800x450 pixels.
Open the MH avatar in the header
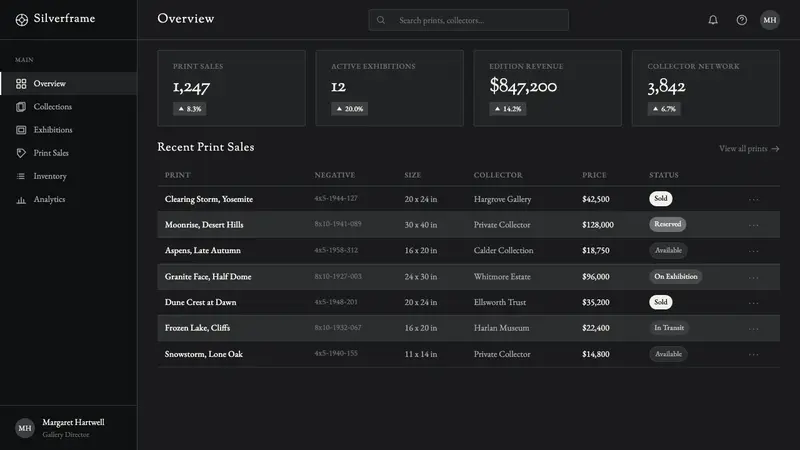pyautogui.click(x=769, y=20)
